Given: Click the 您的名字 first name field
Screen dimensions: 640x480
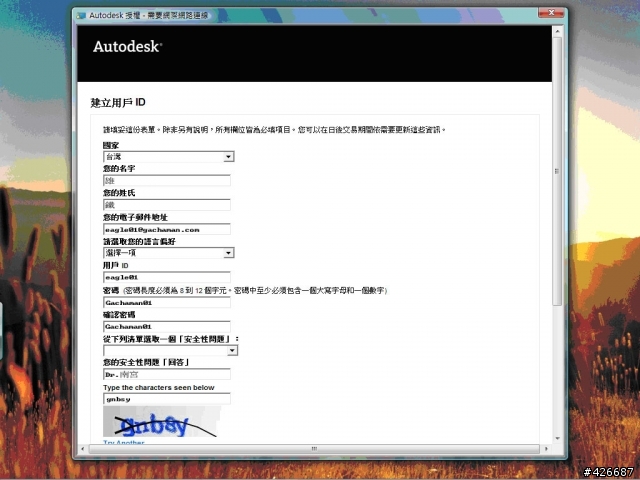Looking at the screenshot, I should [167, 180].
